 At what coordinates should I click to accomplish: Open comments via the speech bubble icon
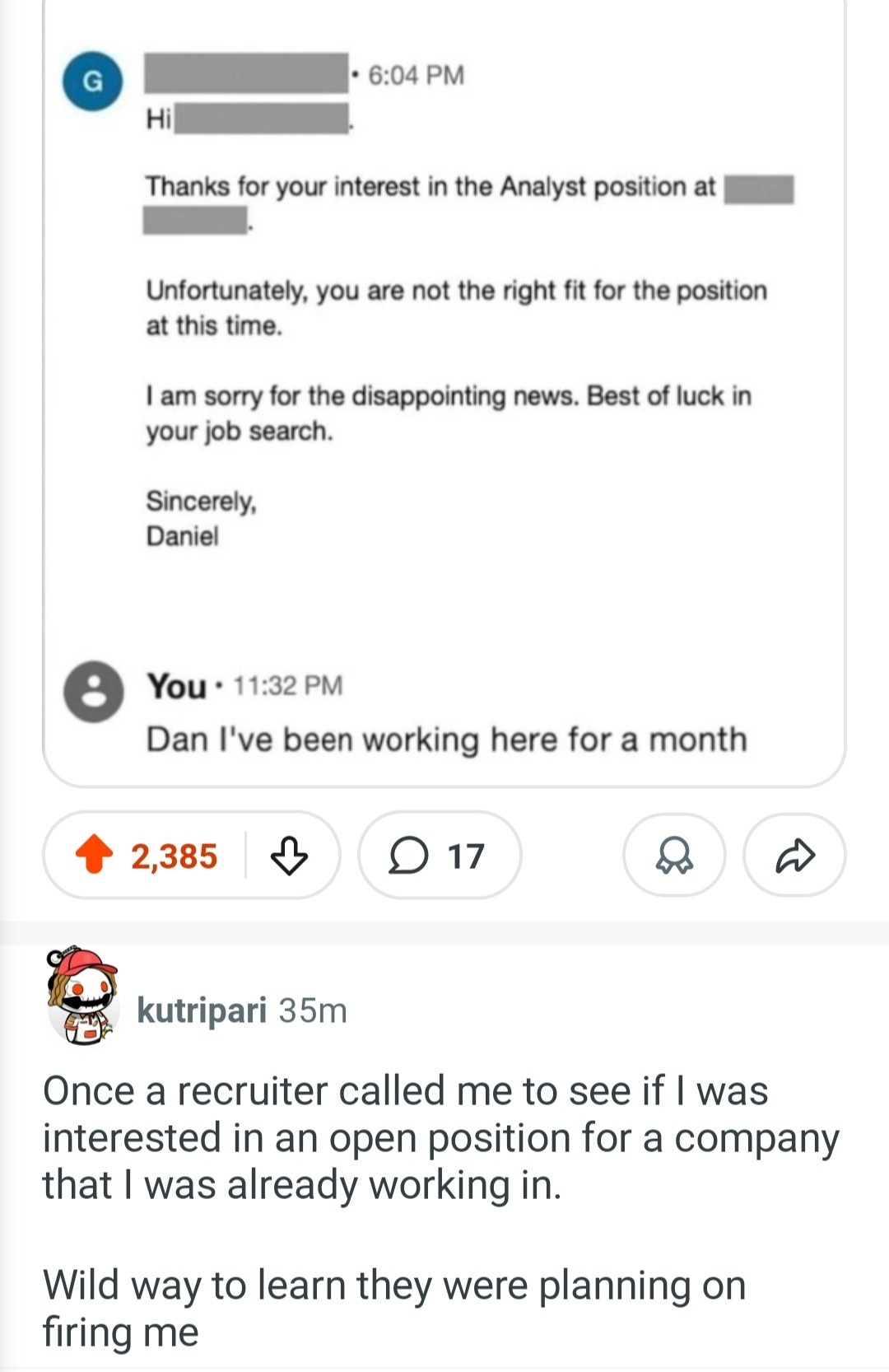[409, 855]
